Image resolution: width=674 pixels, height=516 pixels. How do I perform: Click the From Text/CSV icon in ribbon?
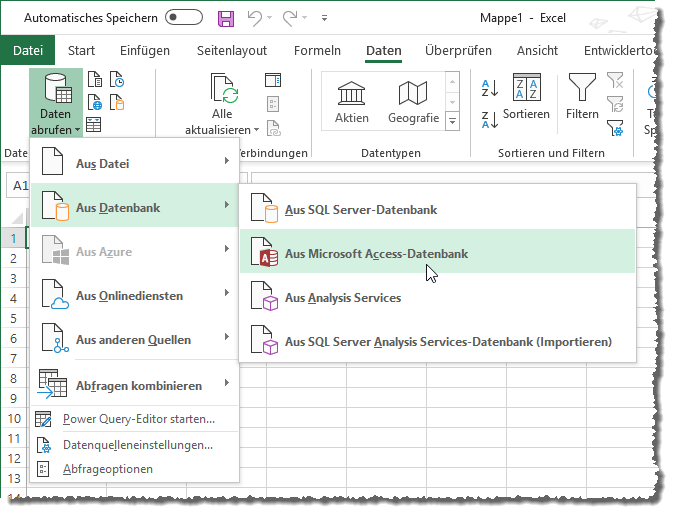(95, 80)
